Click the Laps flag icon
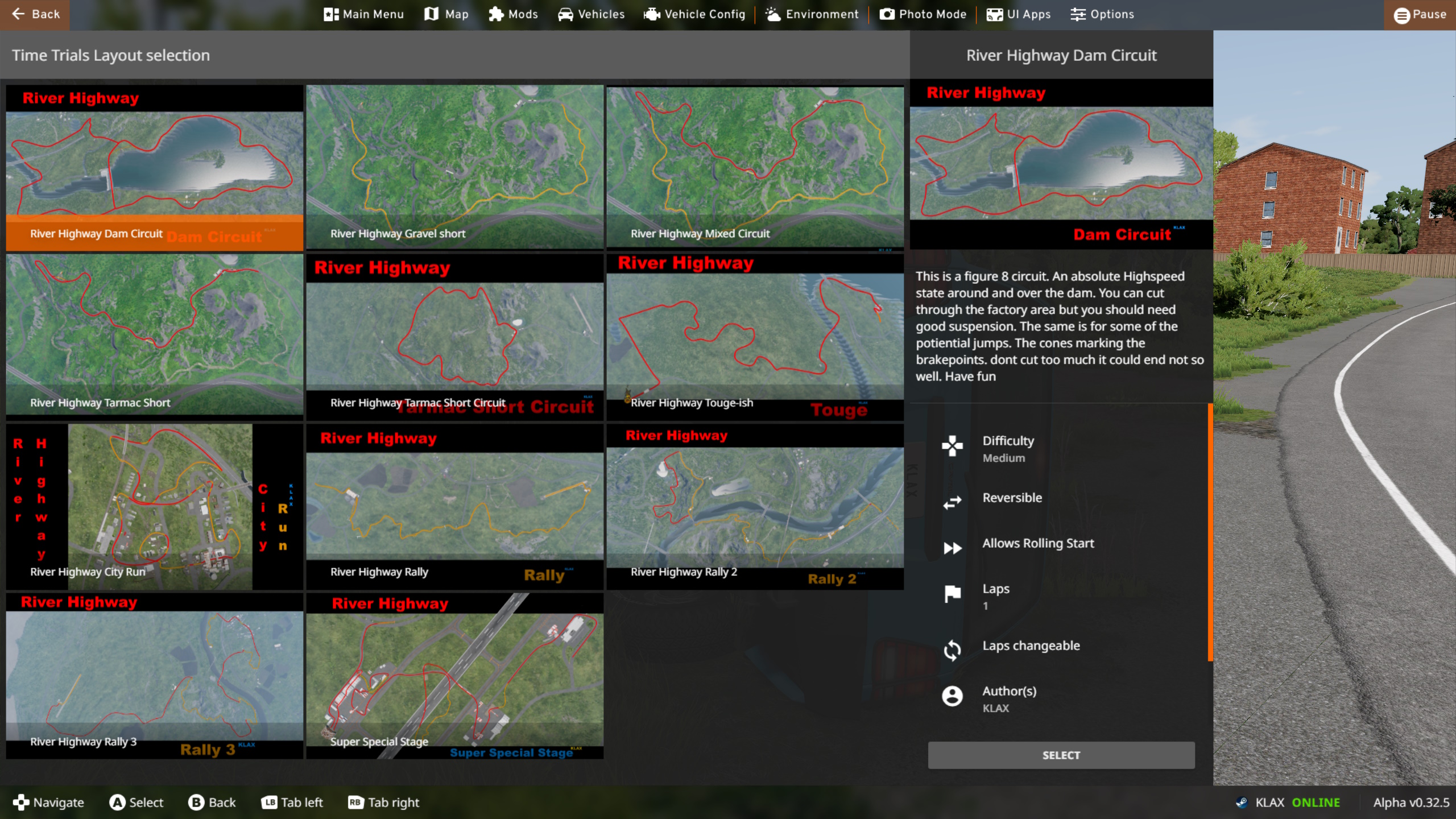Viewport: 1456px width, 819px height. pyautogui.click(x=952, y=594)
